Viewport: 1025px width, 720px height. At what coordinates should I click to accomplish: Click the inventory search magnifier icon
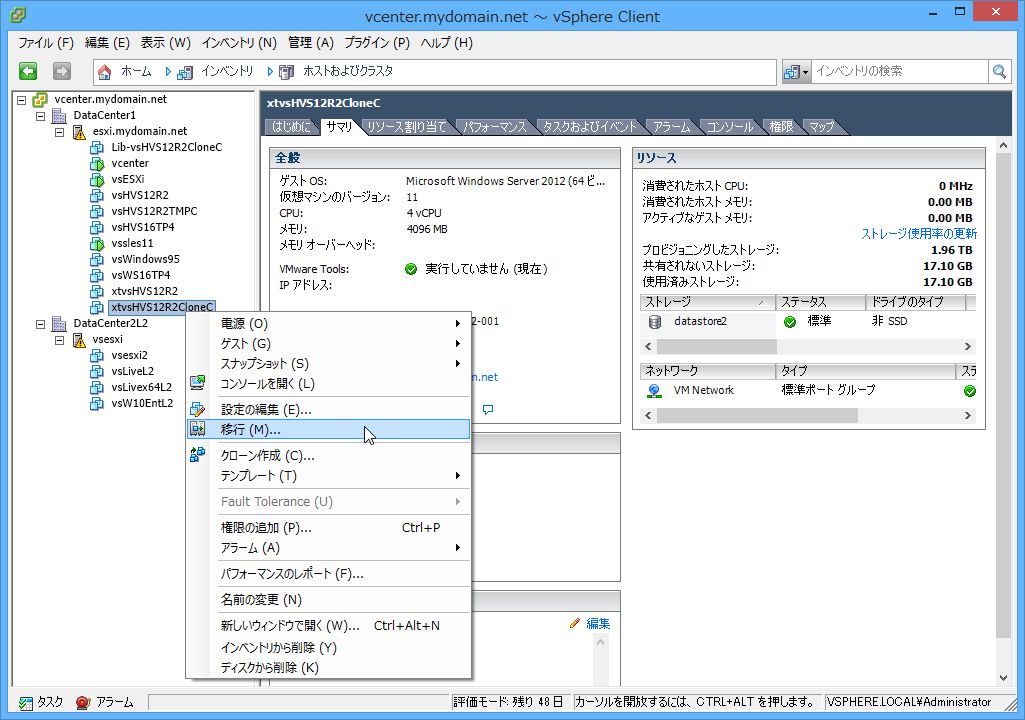[999, 71]
